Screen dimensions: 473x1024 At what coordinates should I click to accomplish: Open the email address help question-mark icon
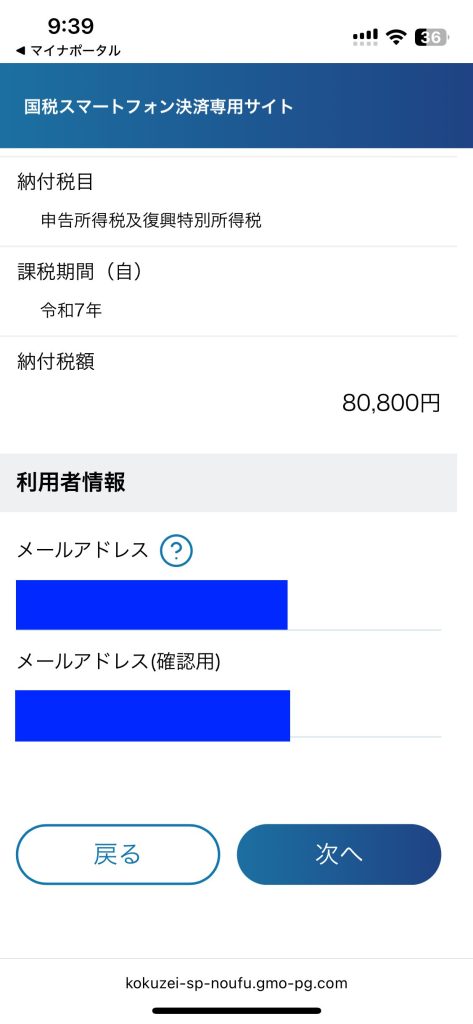pos(176,552)
